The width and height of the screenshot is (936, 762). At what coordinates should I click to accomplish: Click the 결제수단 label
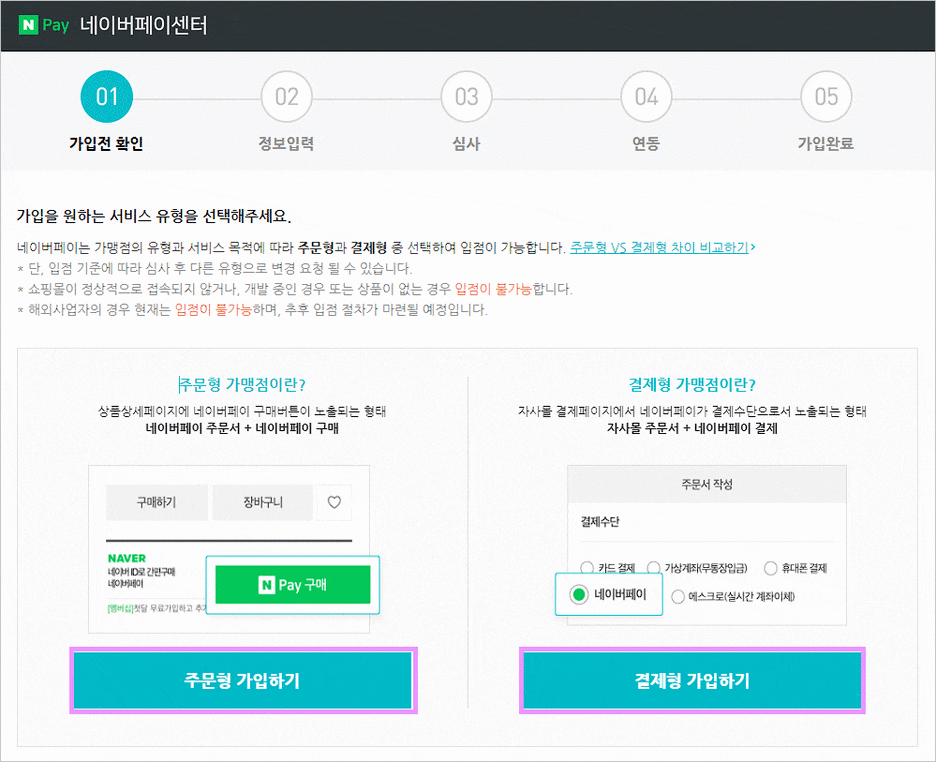click(600, 522)
